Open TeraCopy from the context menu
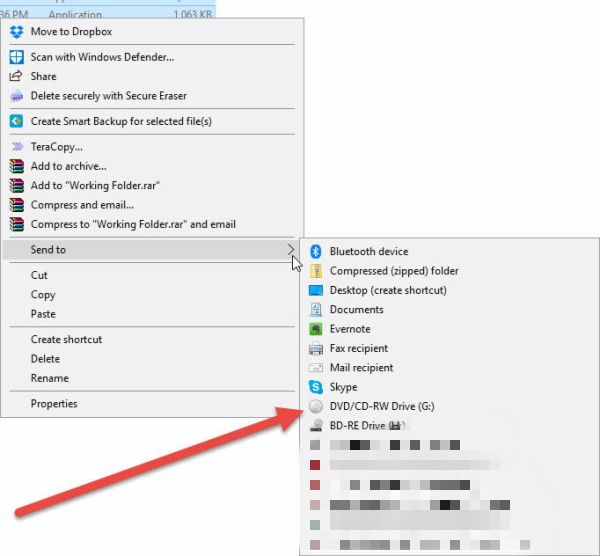600x556 pixels. pyautogui.click(x=152, y=147)
